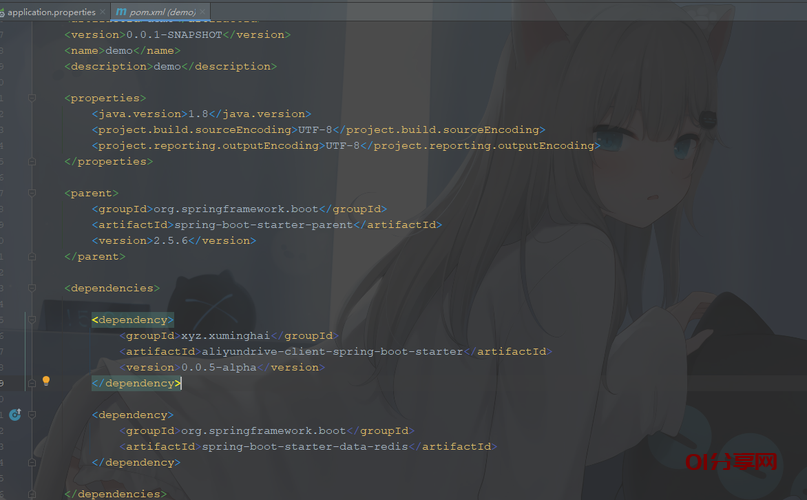This screenshot has width=807, height=500.
Task: Collapse the parent block via gutter fold
Action: click(32, 193)
